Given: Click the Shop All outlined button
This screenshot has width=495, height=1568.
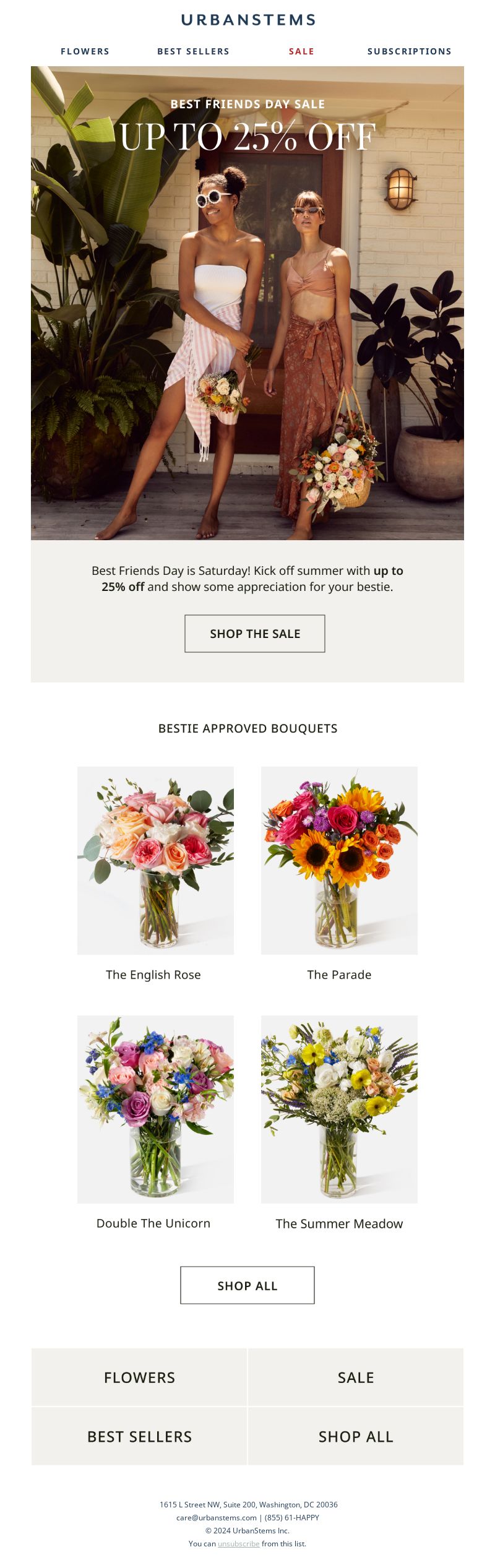Looking at the screenshot, I should point(247,1285).
